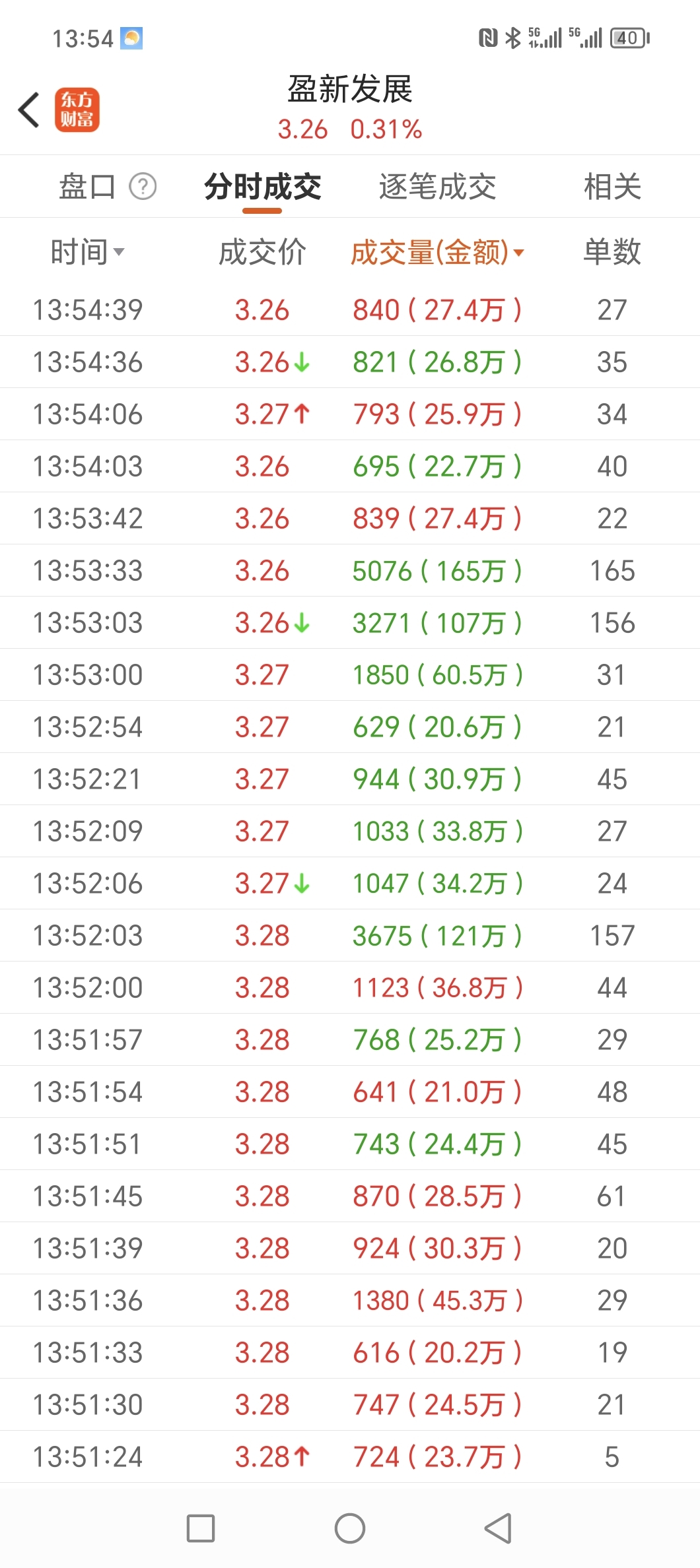Image resolution: width=700 pixels, height=1568 pixels.
Task: Switch to 逐笔成交 tab
Action: click(x=437, y=187)
